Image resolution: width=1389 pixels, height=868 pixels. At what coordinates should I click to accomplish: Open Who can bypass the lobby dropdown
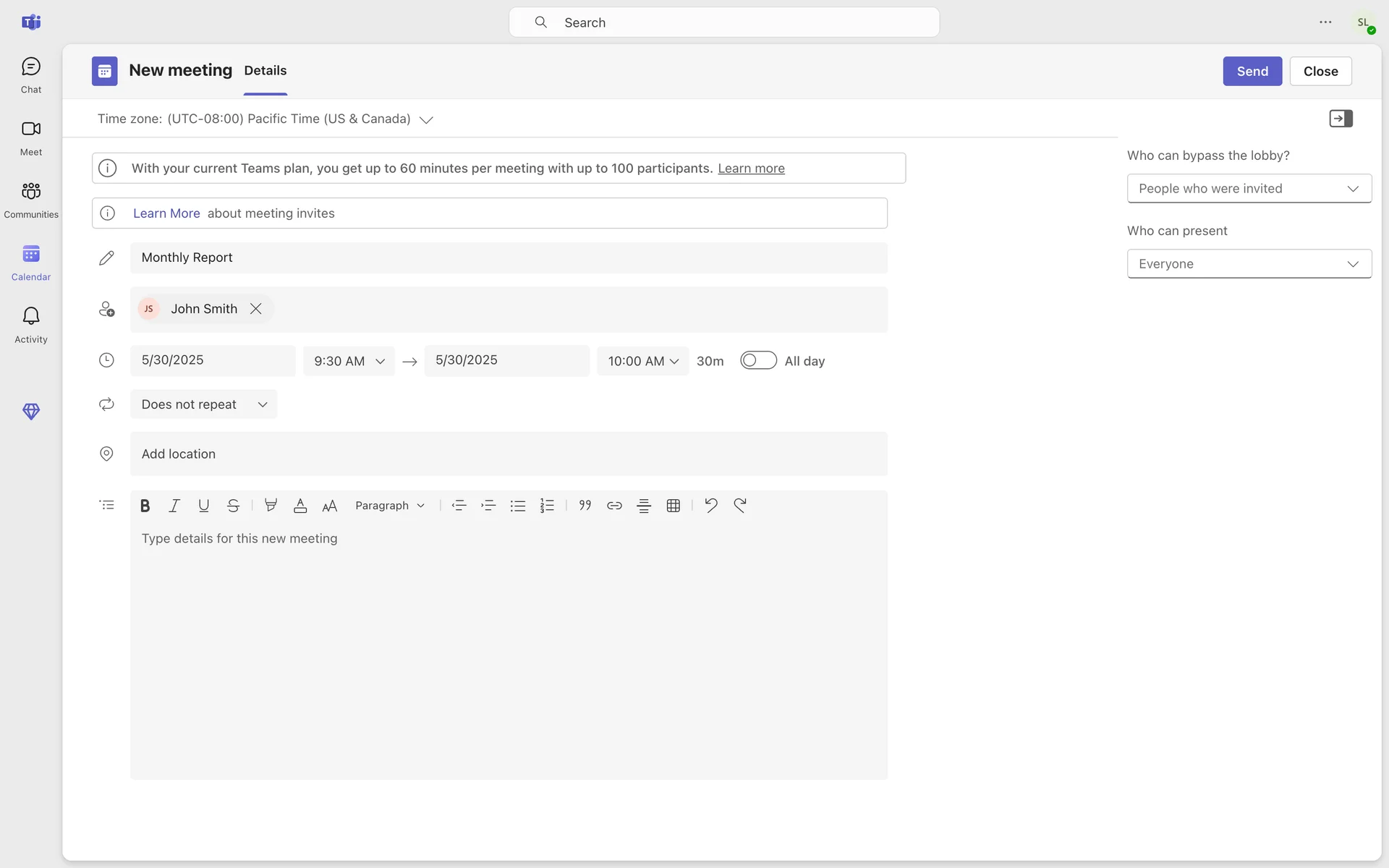tap(1249, 189)
